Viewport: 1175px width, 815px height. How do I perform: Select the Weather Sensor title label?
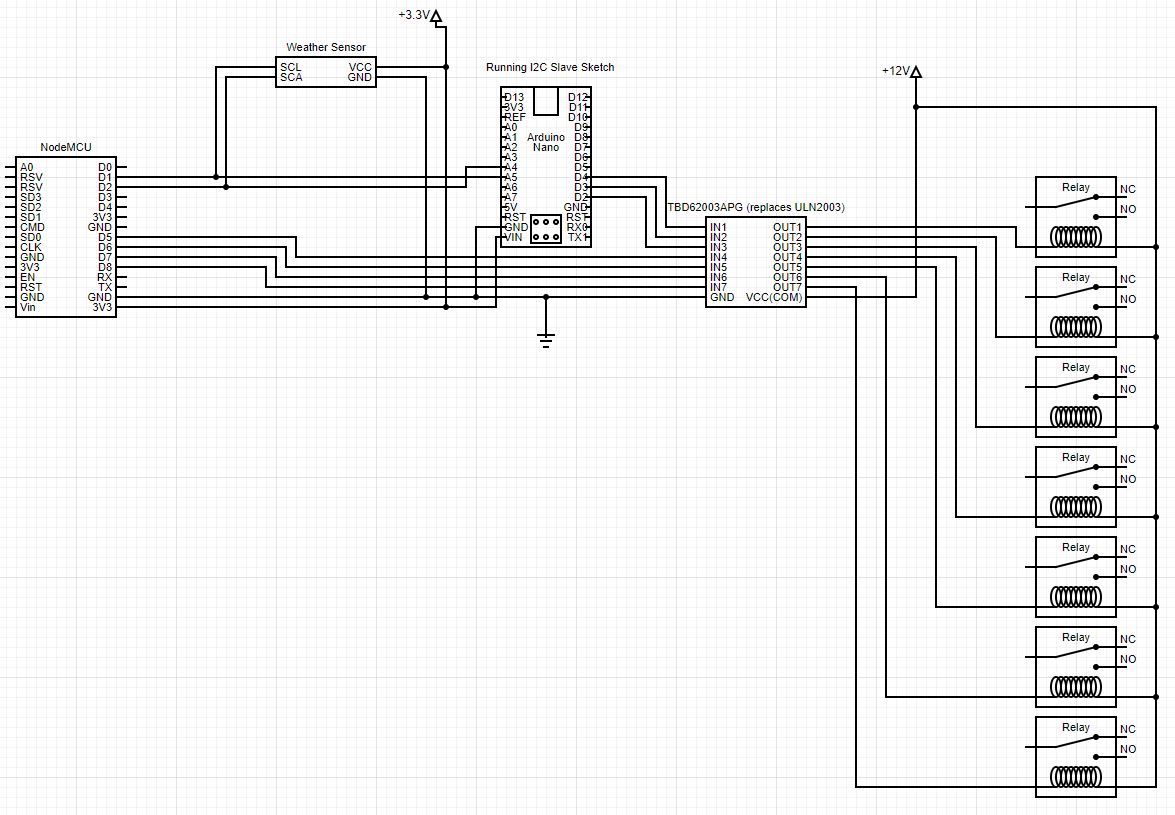(326, 47)
